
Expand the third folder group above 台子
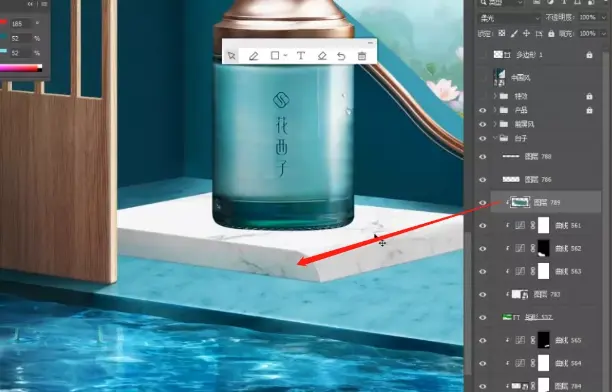495,124
